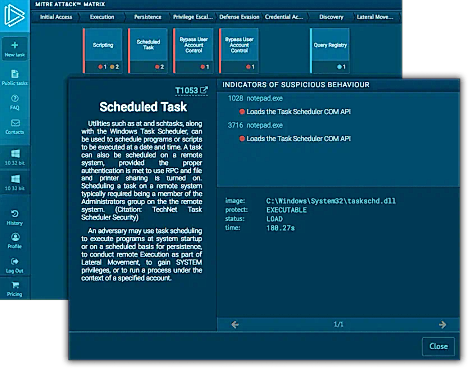Select process 1028 notepad.exe
This screenshot has width=468, height=368.
pyautogui.click(x=255, y=98)
